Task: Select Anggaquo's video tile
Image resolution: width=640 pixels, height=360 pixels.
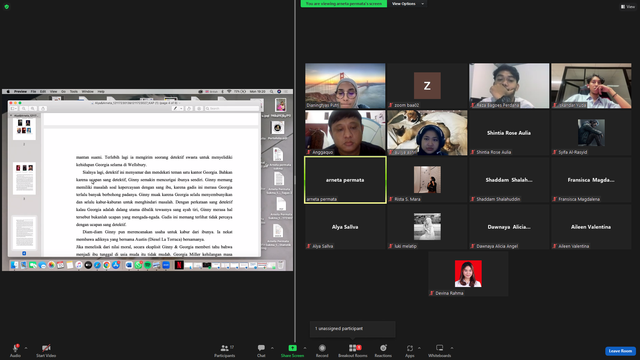Action: (345, 133)
